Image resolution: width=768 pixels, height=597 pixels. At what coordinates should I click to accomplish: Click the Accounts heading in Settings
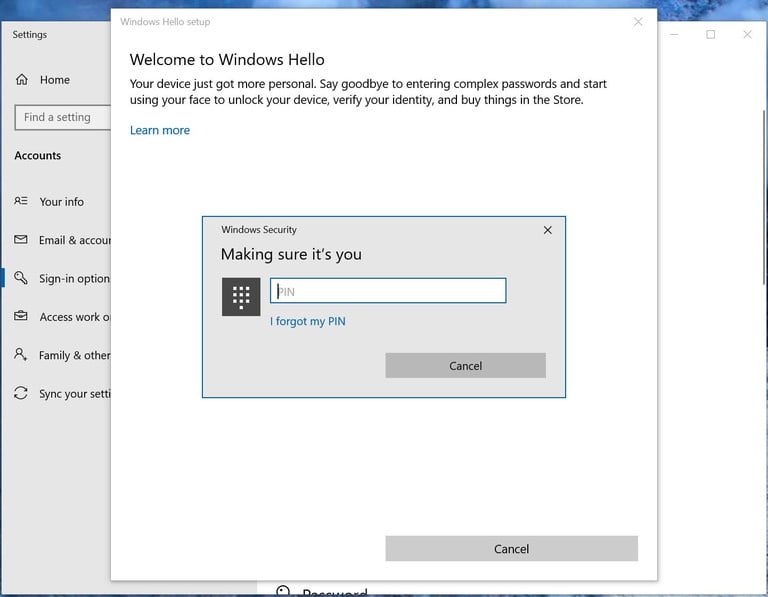click(38, 156)
